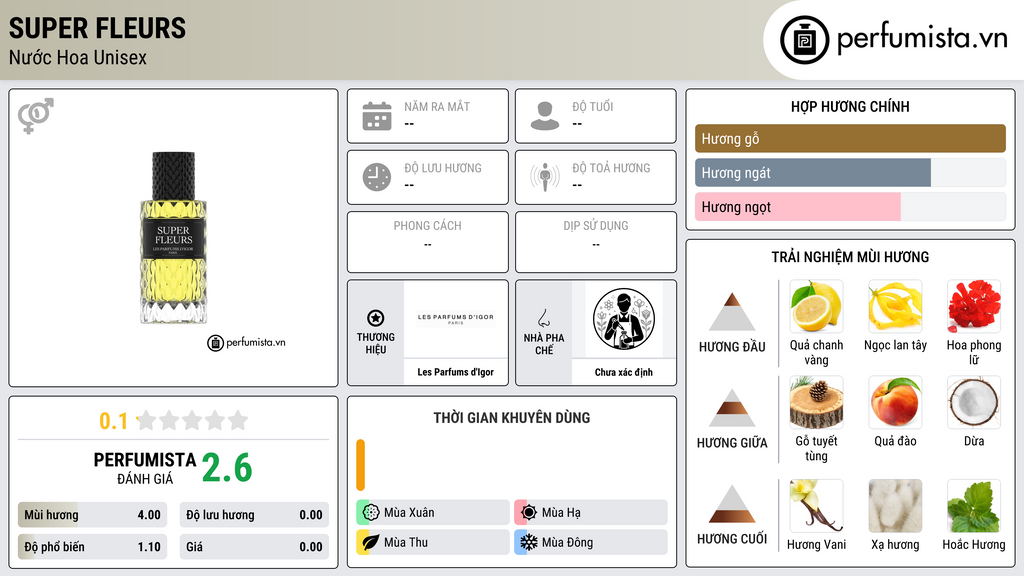This screenshot has width=1024, height=576.
Task: Click the SUPER FLEURS title text
Action: pos(97,28)
